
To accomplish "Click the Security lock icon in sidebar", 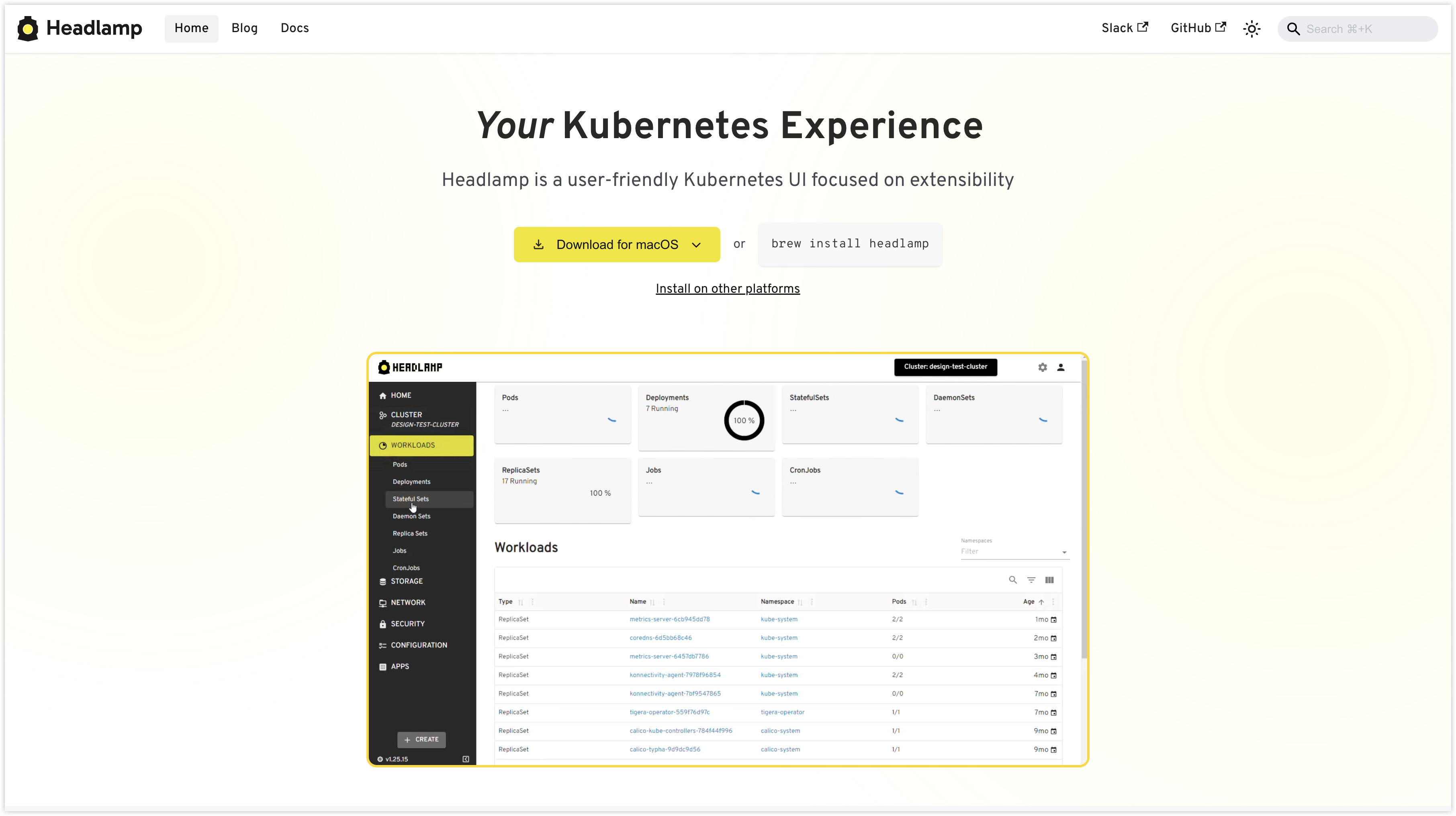I will tap(382, 624).
